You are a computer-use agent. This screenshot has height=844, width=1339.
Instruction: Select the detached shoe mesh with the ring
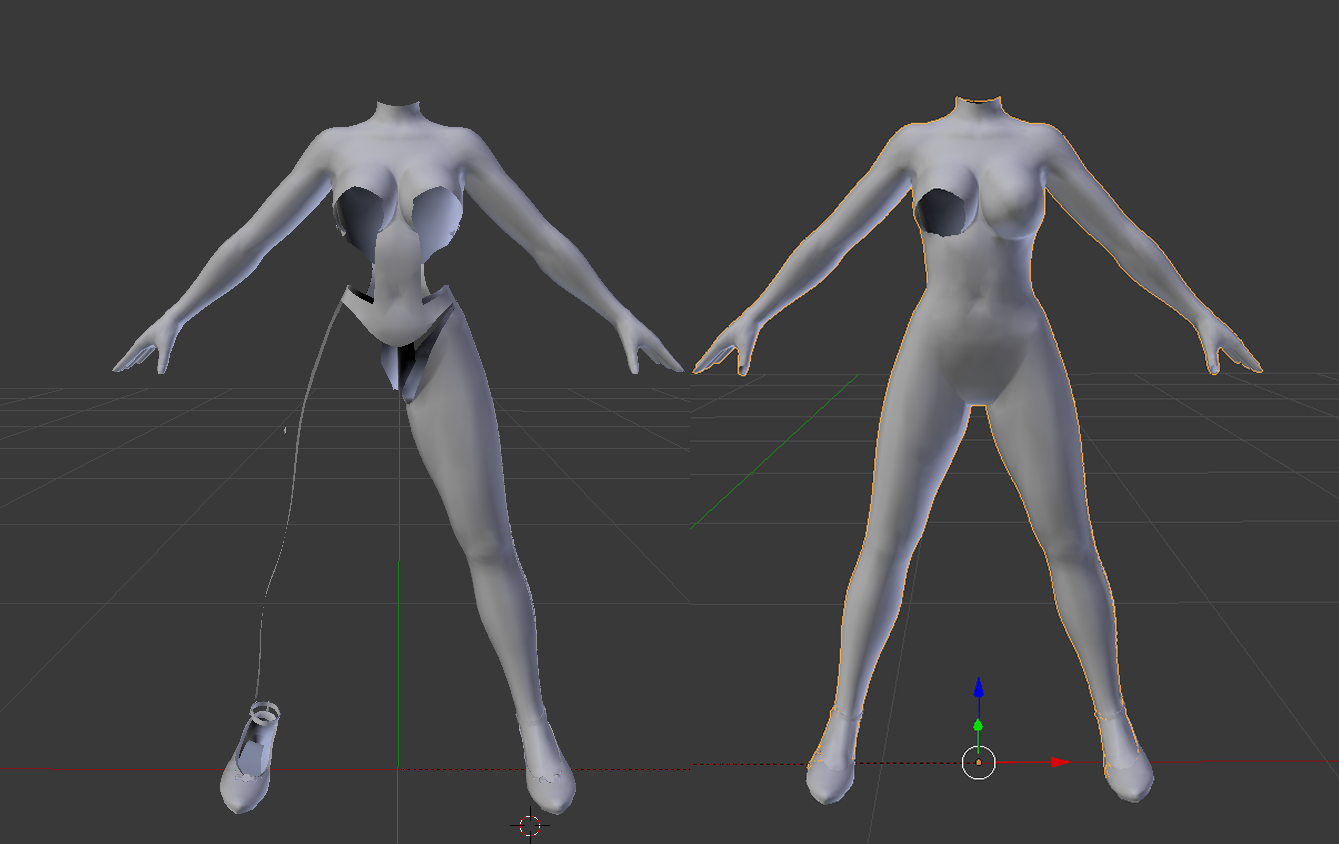pyautogui.click(x=250, y=757)
